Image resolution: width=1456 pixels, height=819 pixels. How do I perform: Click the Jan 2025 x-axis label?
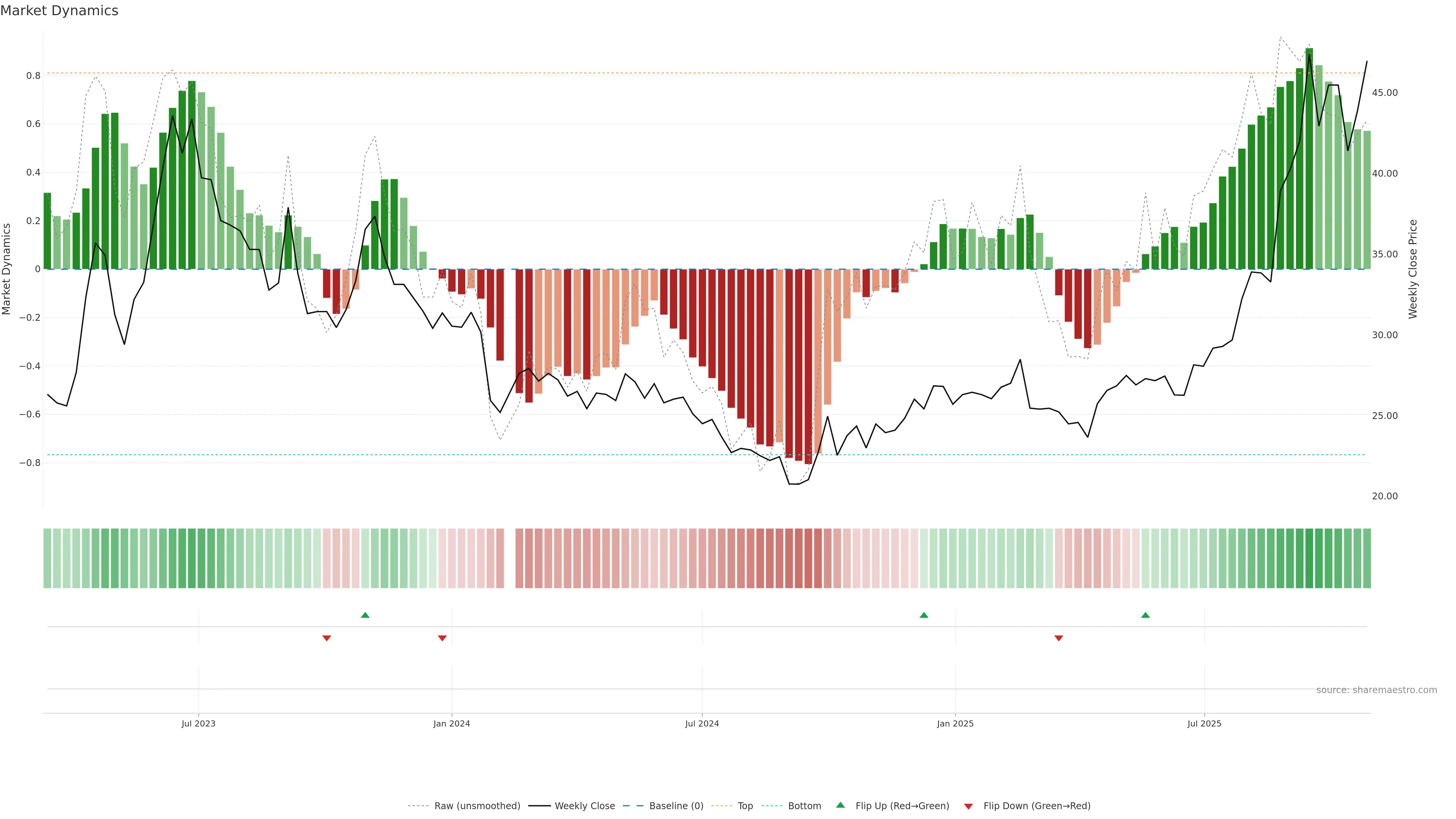coord(955,723)
